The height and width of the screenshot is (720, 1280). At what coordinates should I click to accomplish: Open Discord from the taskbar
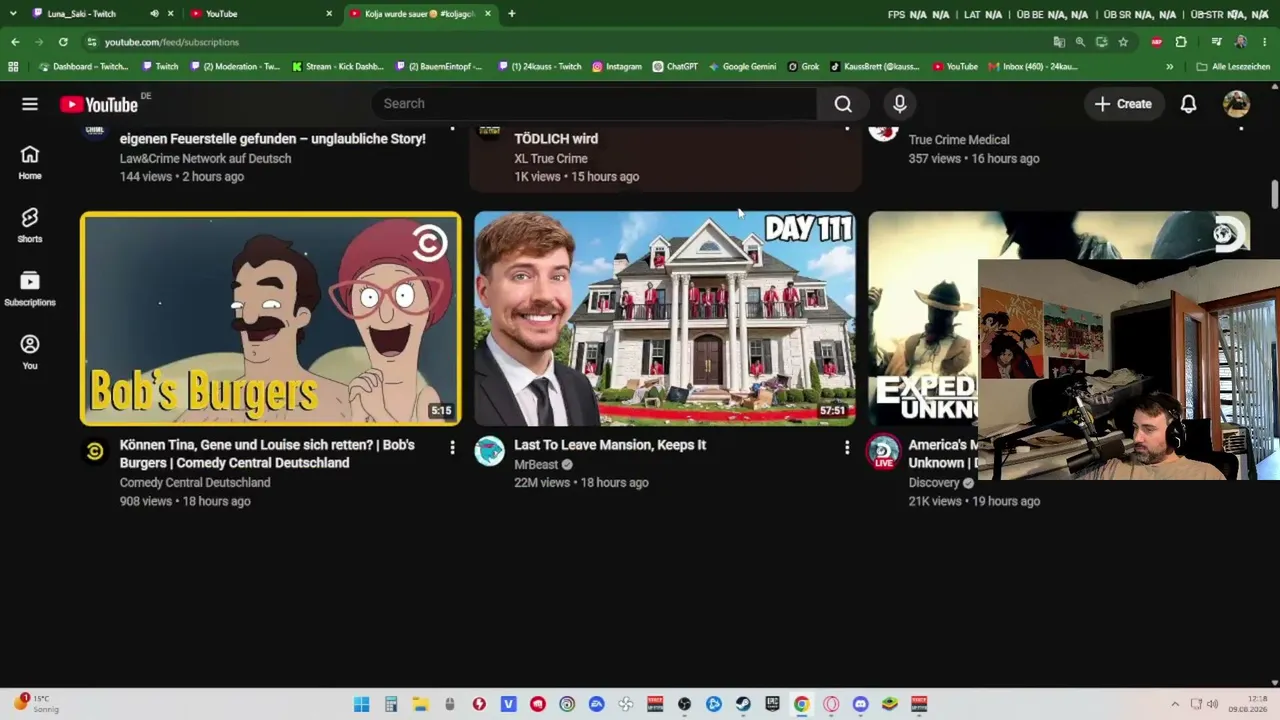[x=860, y=704]
